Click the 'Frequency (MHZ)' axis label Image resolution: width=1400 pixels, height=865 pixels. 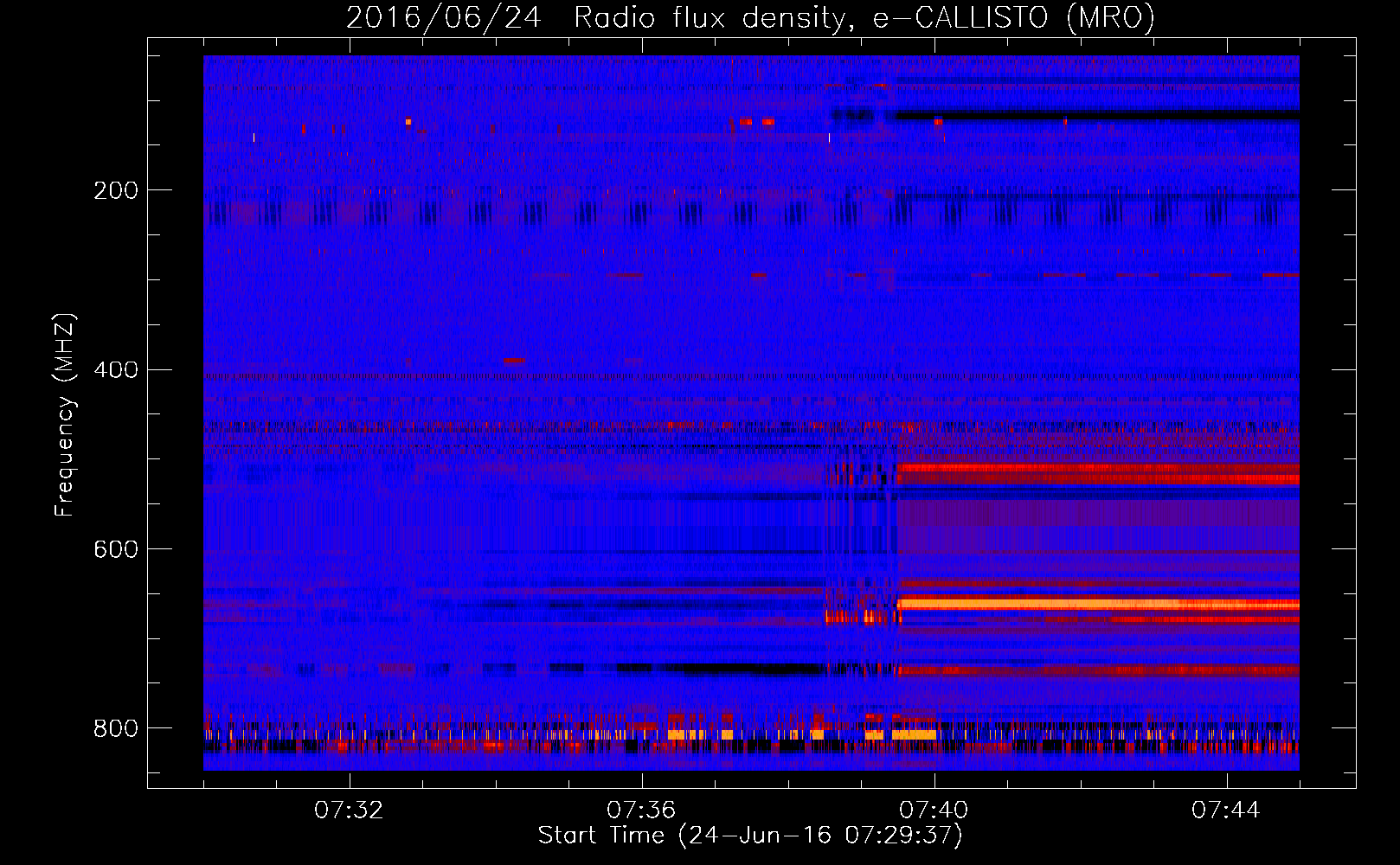(65, 415)
